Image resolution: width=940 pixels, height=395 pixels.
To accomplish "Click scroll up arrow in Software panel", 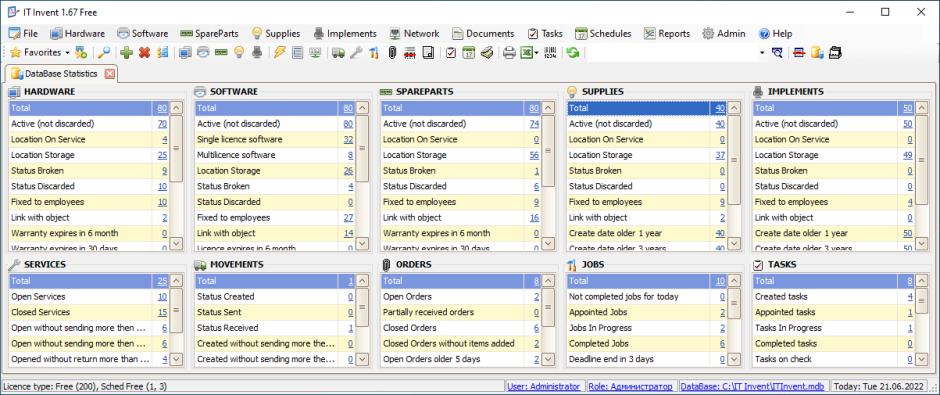I will point(362,108).
